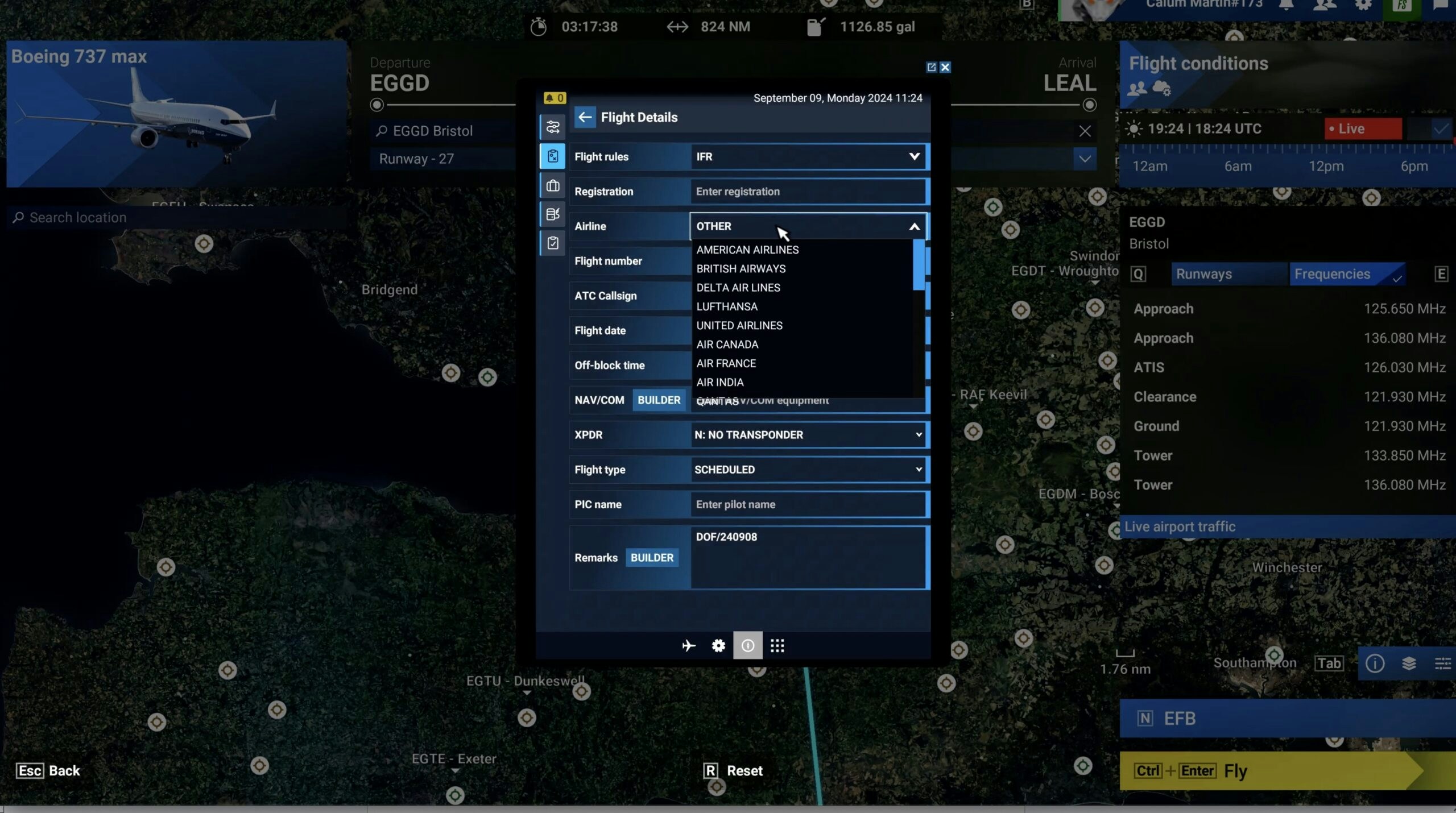The width and height of the screenshot is (1456, 813).
Task: Open EFB settings gear icon
Action: pos(718,645)
